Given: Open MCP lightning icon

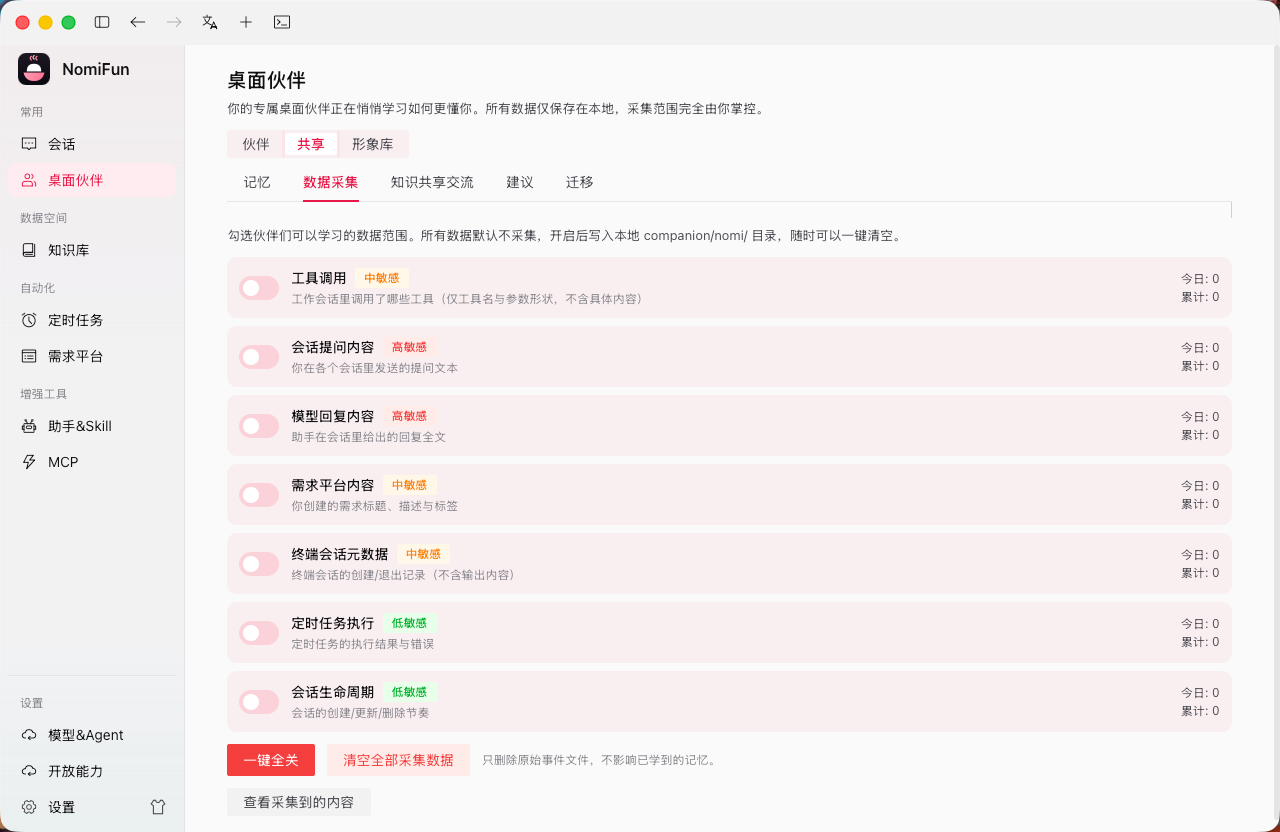Looking at the screenshot, I should [x=29, y=462].
